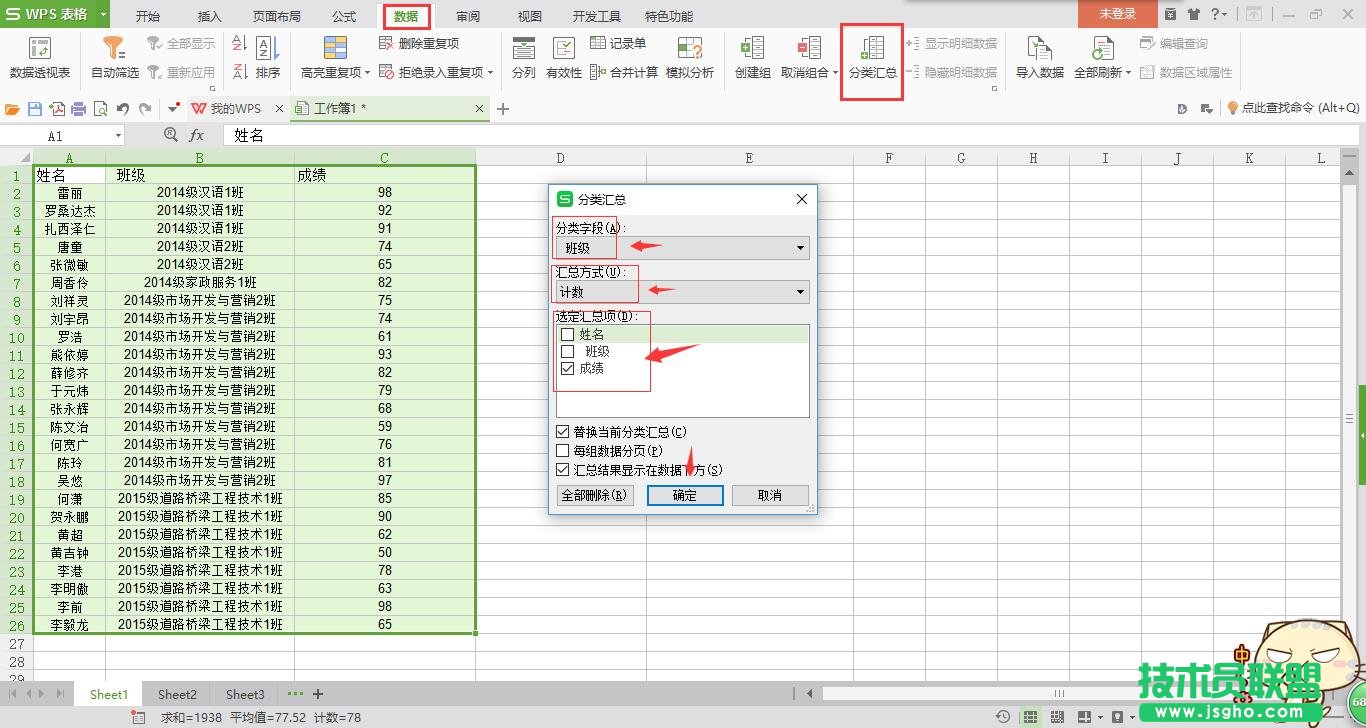Image resolution: width=1366 pixels, height=728 pixels.
Task: Expand the name box dropdown for A1
Action: pyautogui.click(x=118, y=136)
